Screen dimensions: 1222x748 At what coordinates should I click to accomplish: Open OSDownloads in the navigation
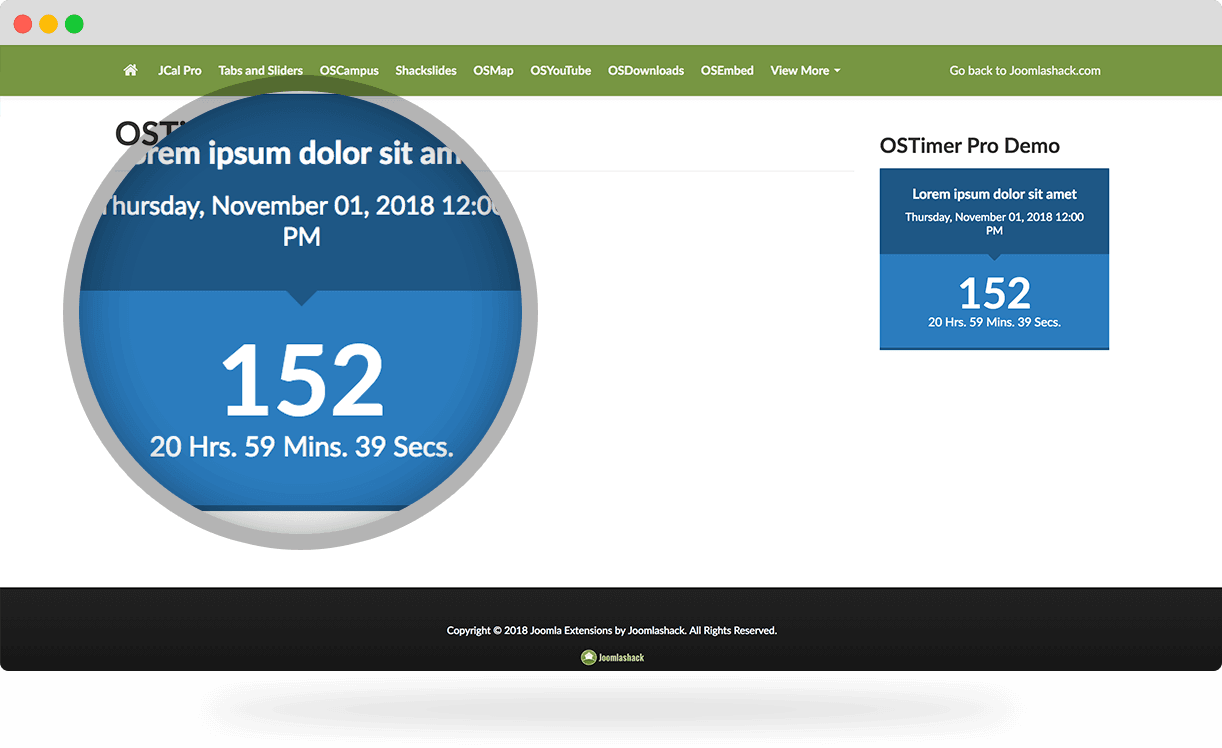[x=646, y=71]
